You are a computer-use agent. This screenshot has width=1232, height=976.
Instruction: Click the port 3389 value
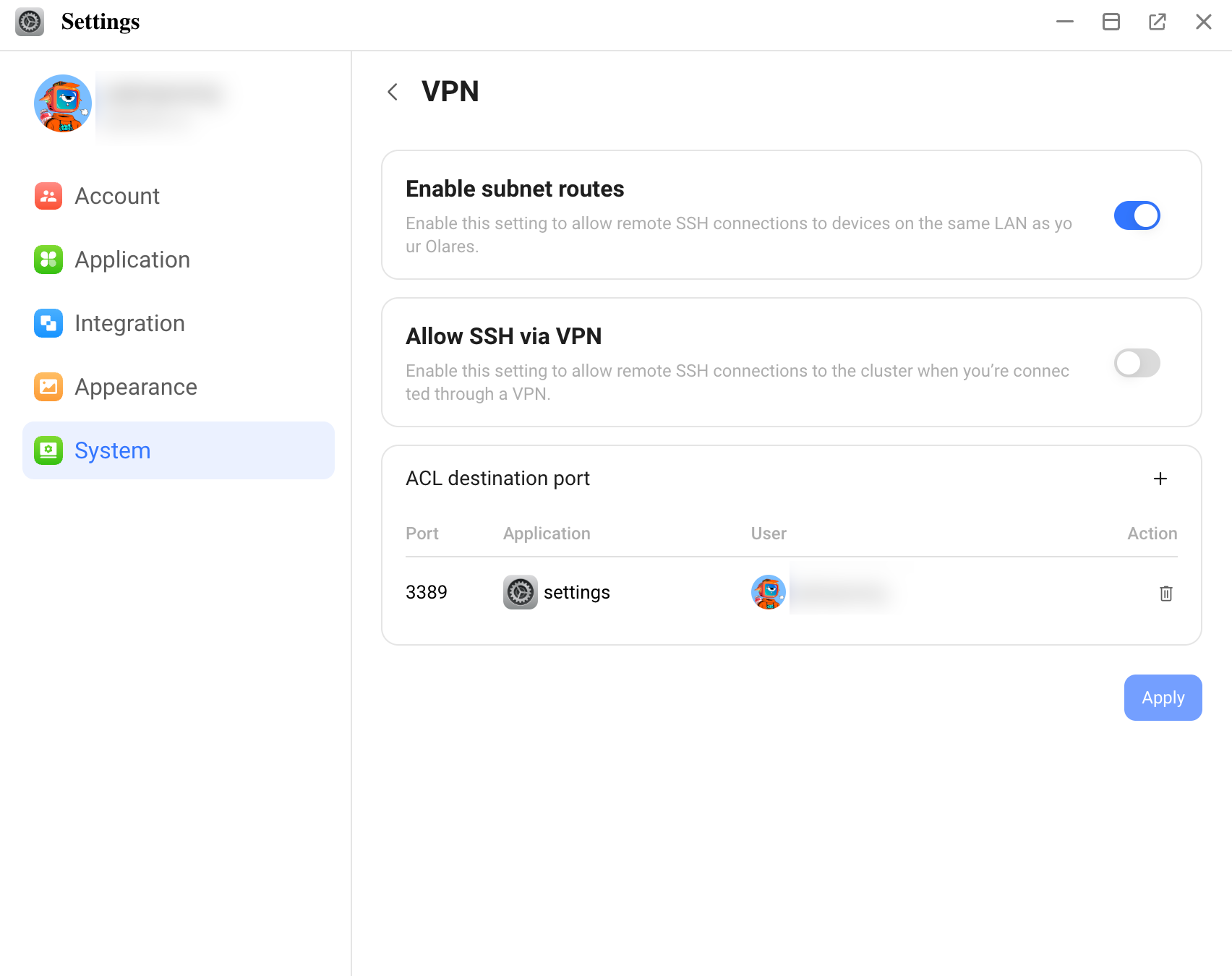tap(427, 592)
